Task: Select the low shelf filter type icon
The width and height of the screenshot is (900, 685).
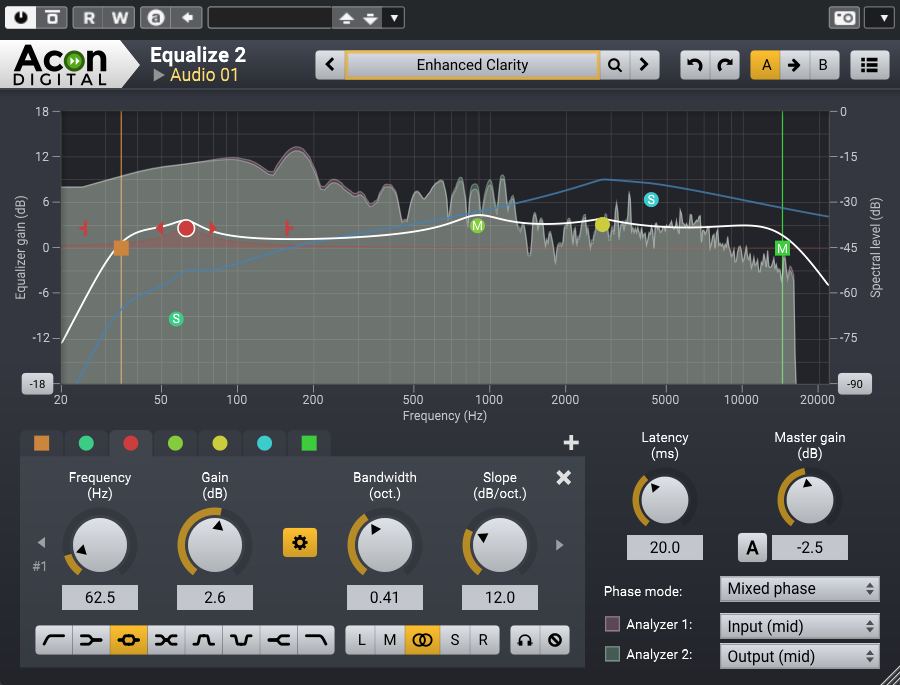Action: [91, 640]
